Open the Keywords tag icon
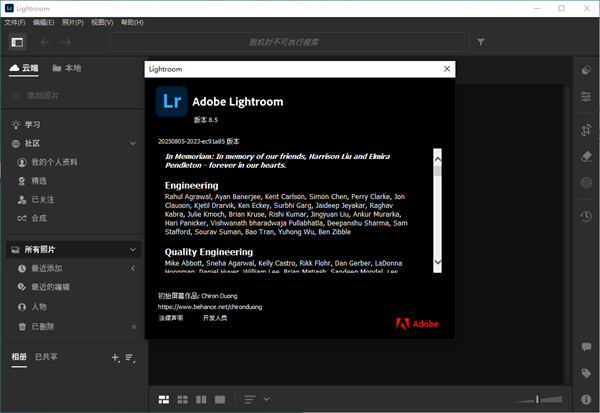This screenshot has width=600, height=413. [x=586, y=373]
